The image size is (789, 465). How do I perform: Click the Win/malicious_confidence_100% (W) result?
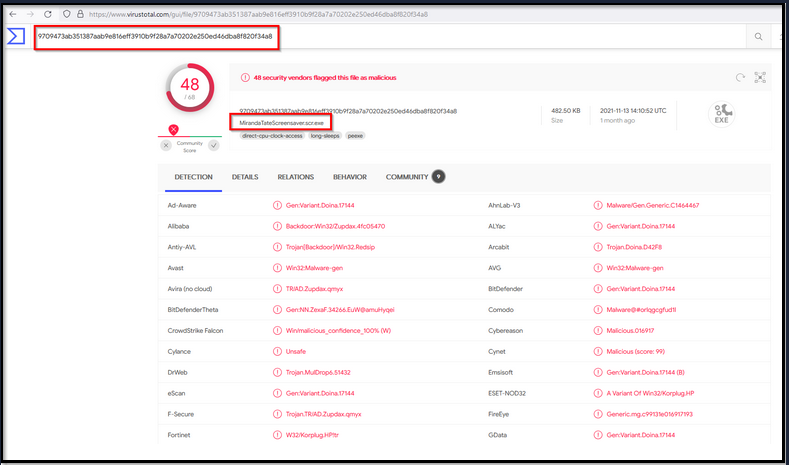338,331
